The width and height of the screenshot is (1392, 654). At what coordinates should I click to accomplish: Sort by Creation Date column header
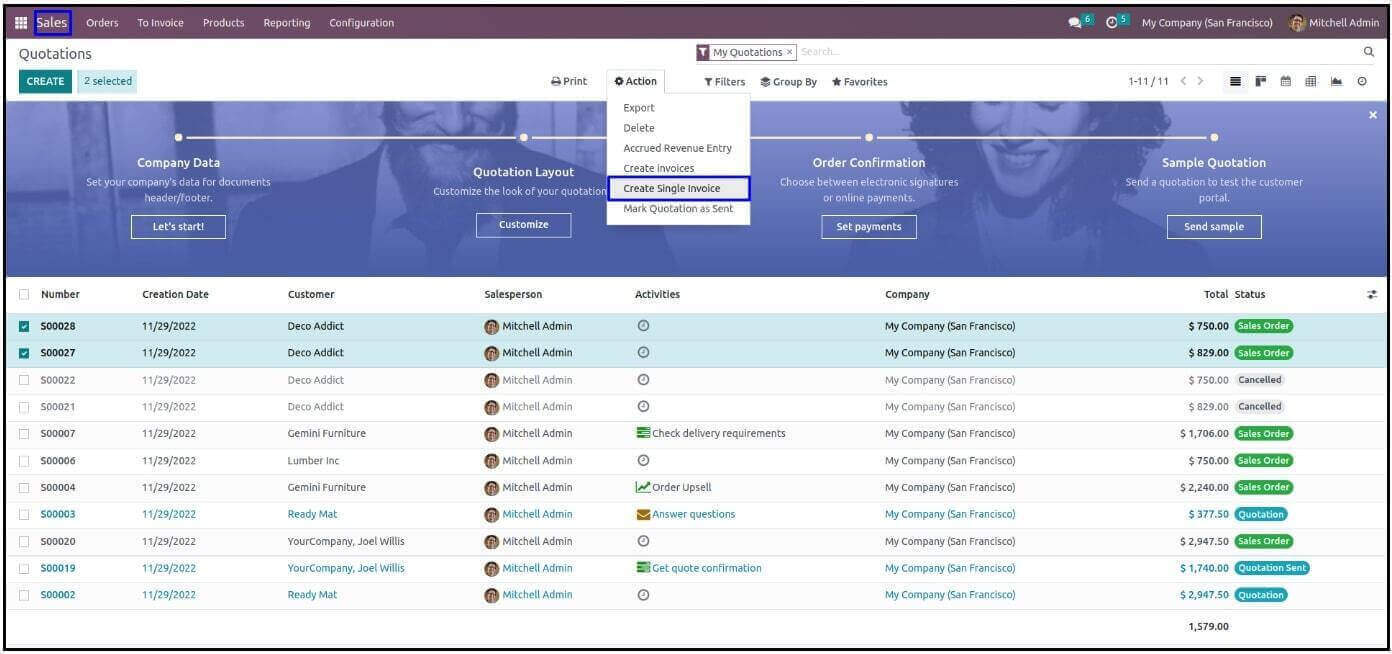pos(175,294)
